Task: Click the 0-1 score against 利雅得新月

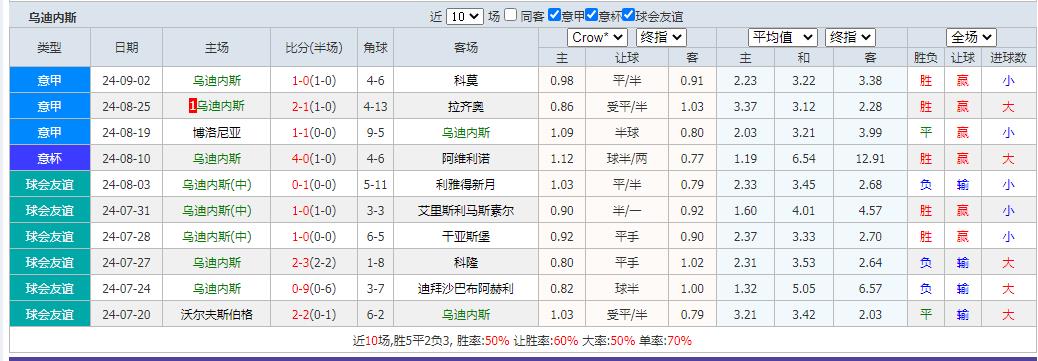Action: 301,185
